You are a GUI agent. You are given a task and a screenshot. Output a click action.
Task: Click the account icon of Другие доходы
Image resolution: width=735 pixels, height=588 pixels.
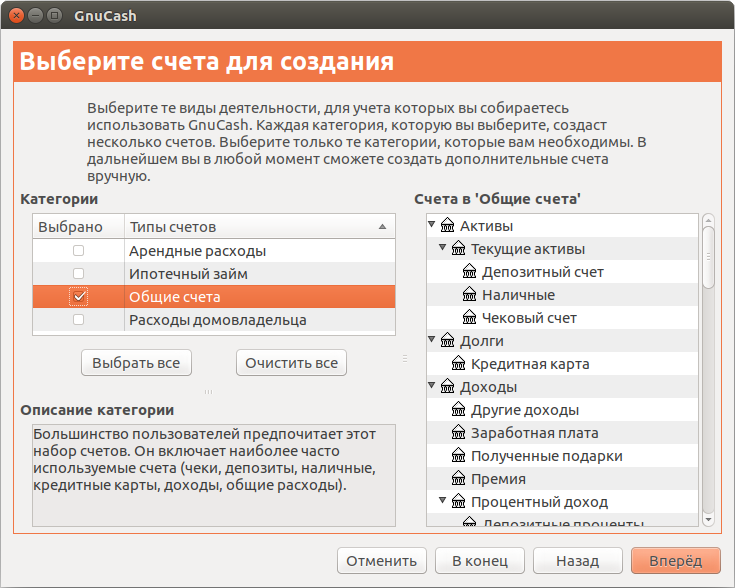click(458, 409)
